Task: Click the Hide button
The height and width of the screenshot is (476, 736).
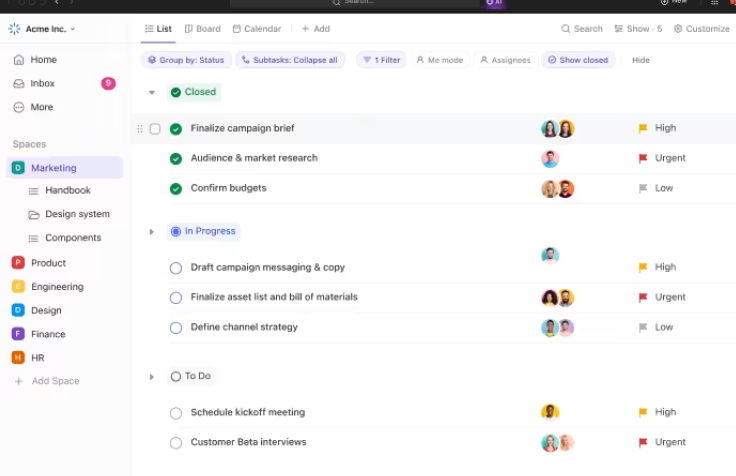Action: pyautogui.click(x=641, y=60)
